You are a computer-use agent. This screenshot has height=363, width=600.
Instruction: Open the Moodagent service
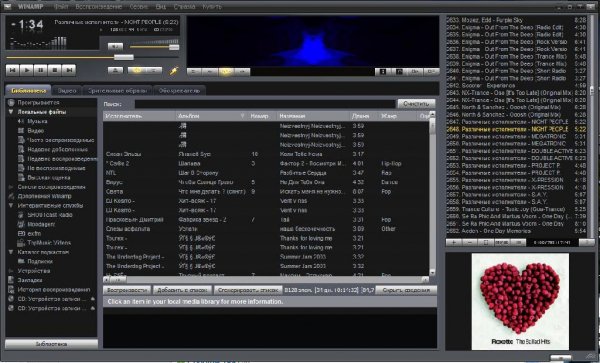pos(41,224)
